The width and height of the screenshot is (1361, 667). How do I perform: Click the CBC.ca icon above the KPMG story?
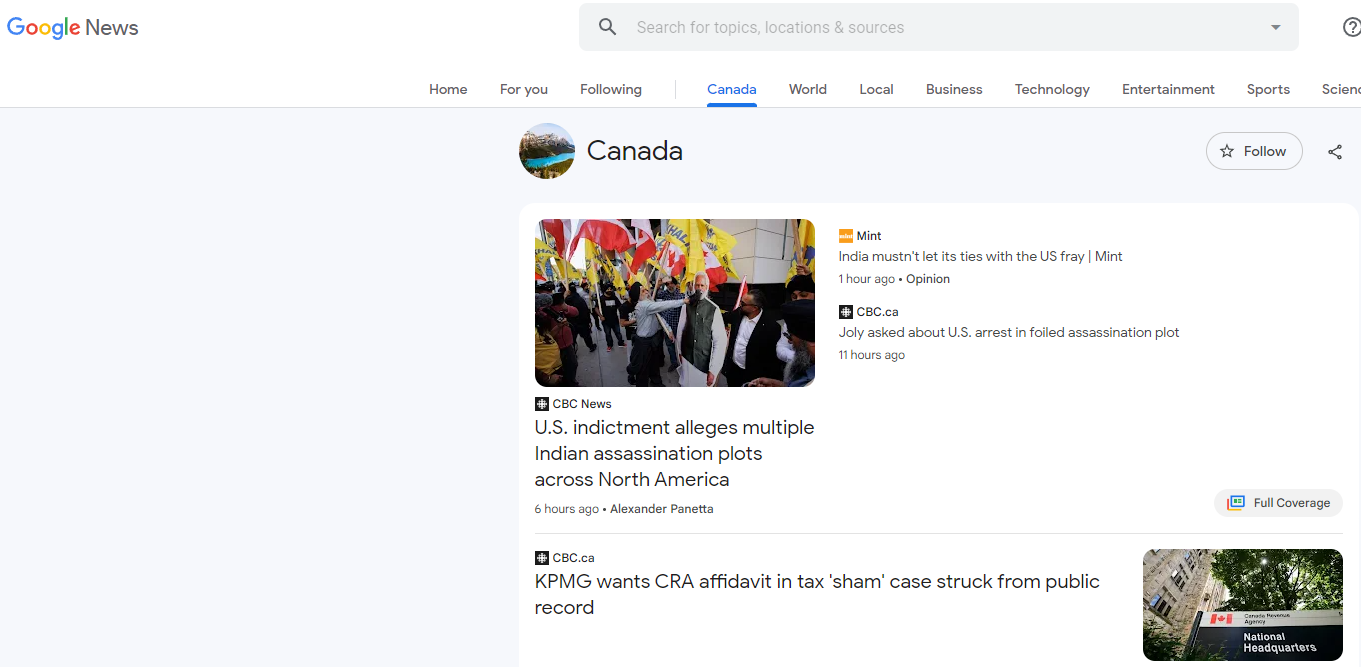click(542, 558)
